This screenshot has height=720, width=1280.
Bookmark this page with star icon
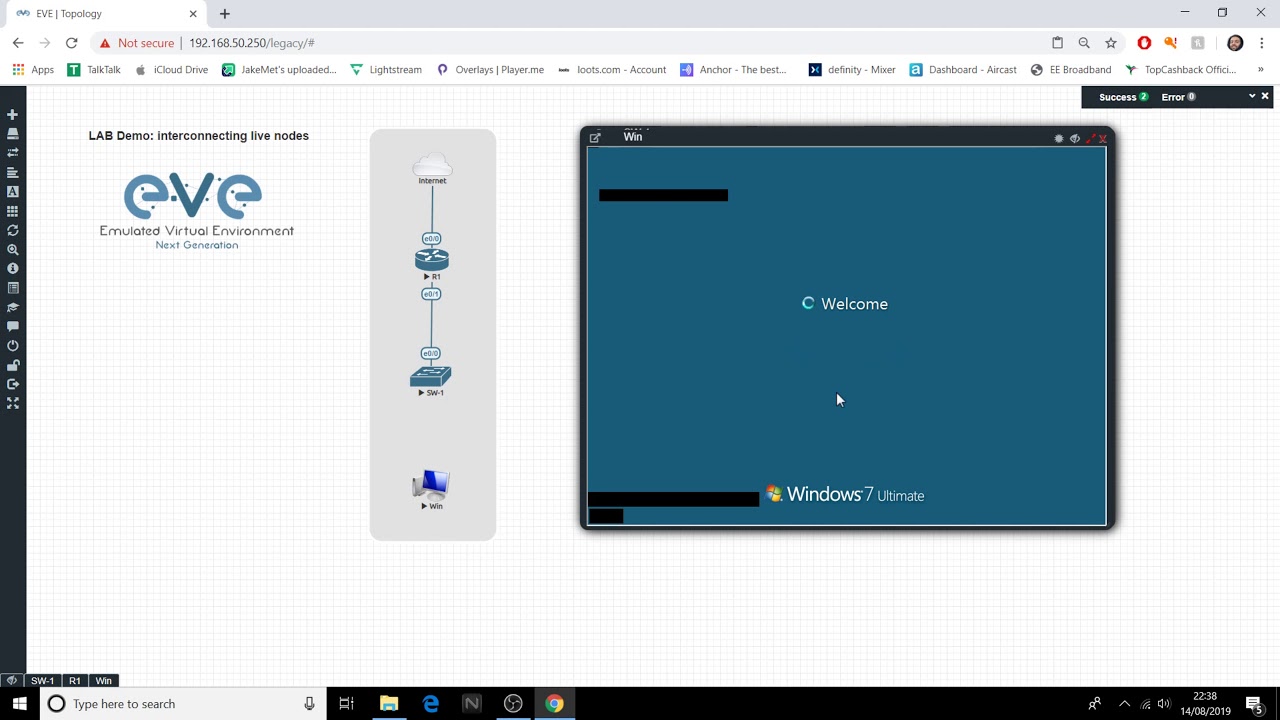pyautogui.click(x=1111, y=43)
